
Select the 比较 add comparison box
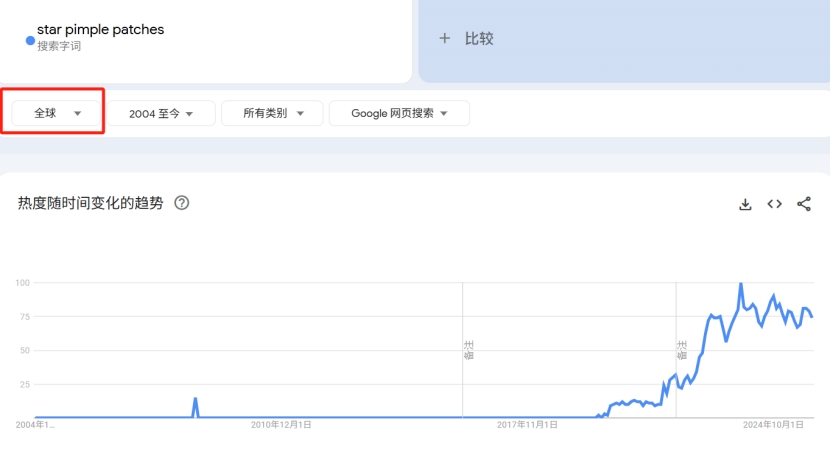(624, 40)
